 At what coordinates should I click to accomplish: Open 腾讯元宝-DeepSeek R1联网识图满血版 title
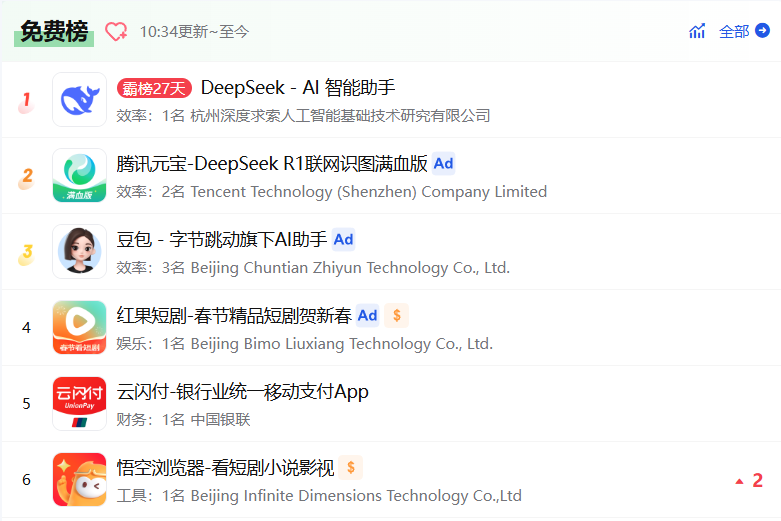click(272, 164)
